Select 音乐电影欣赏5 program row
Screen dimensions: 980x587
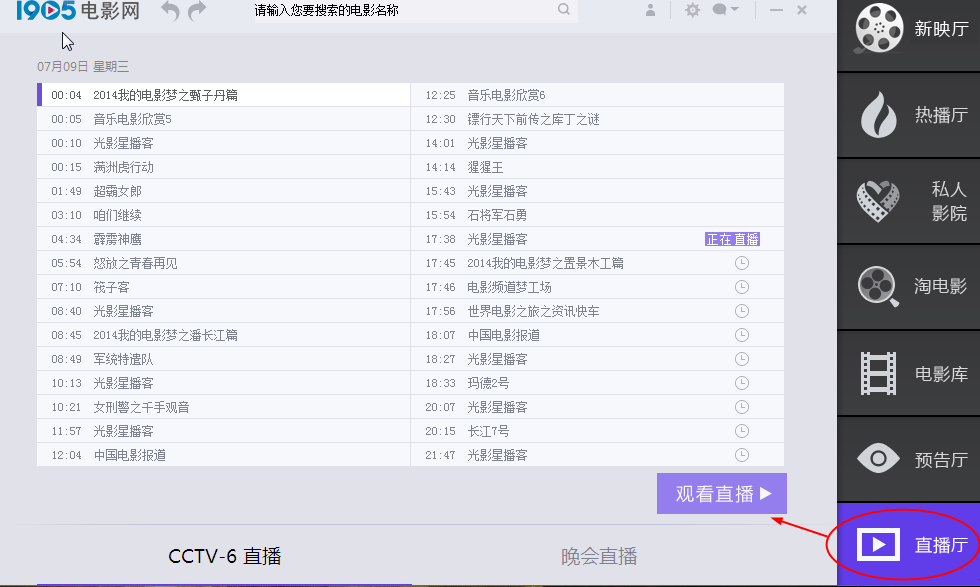click(223, 119)
